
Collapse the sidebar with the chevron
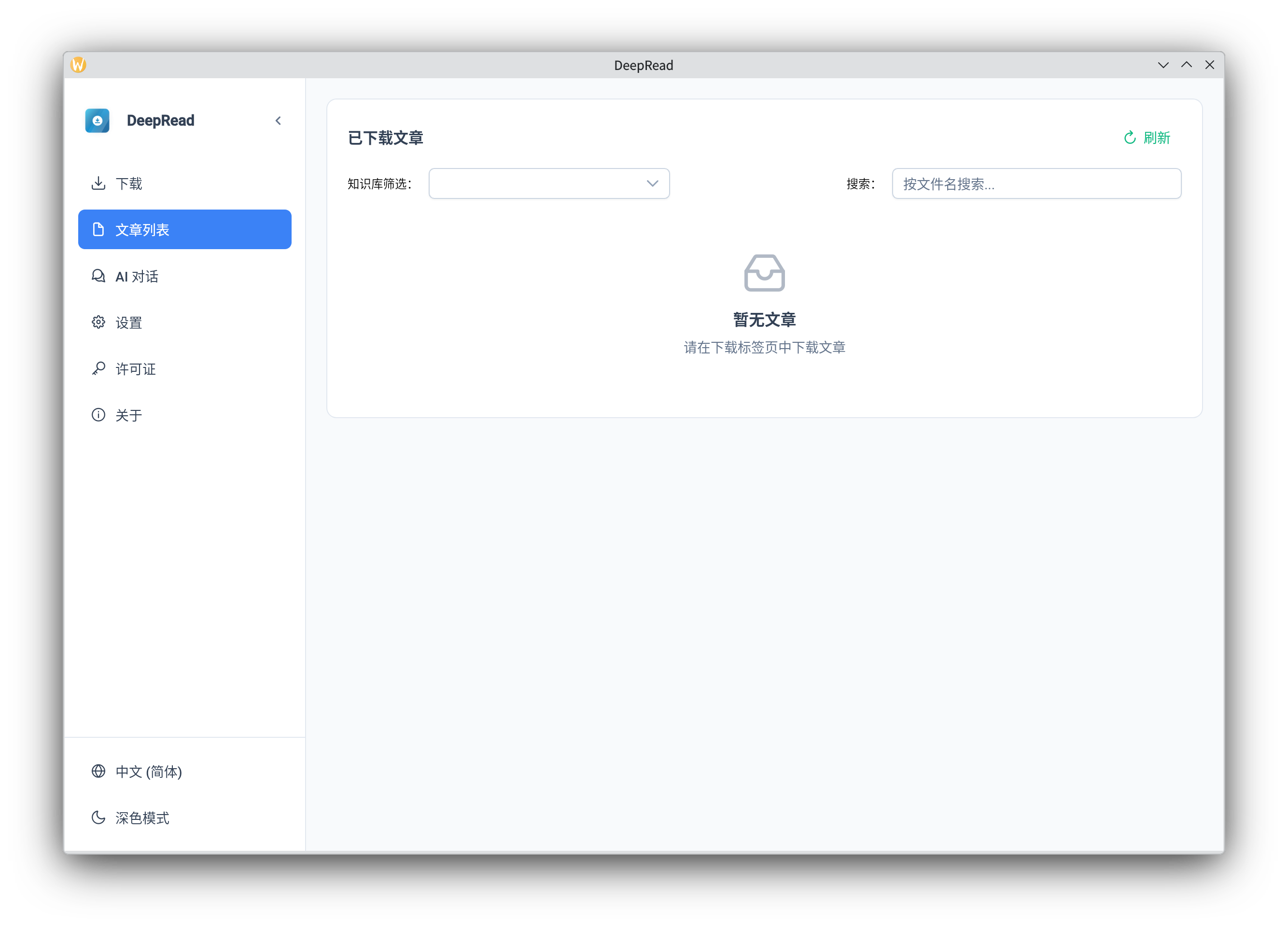point(278,120)
